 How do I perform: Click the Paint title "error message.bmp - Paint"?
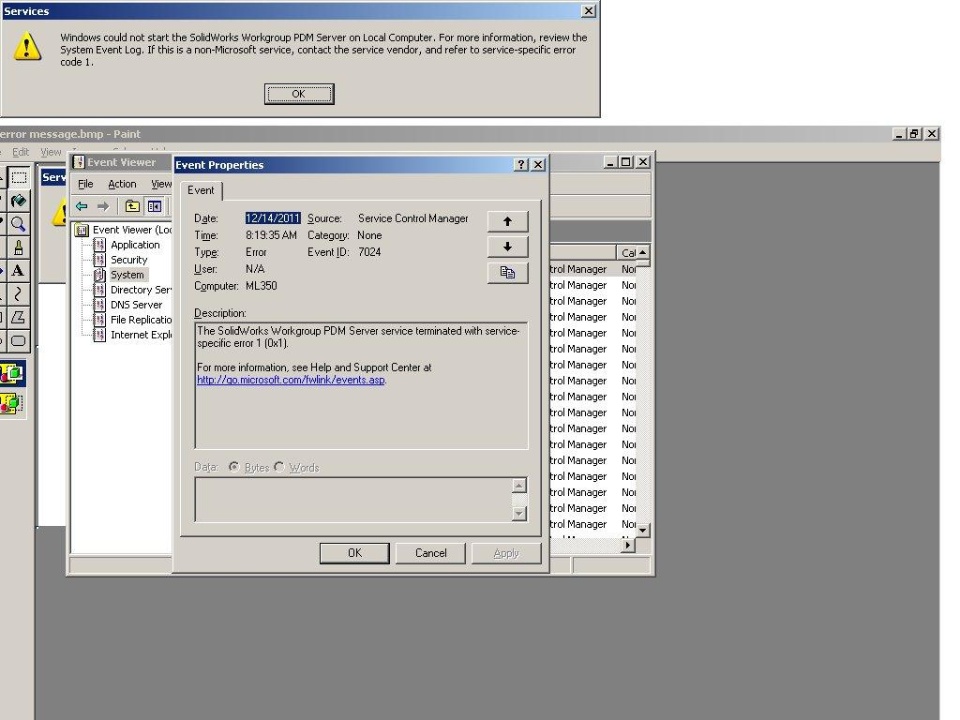(x=70, y=134)
